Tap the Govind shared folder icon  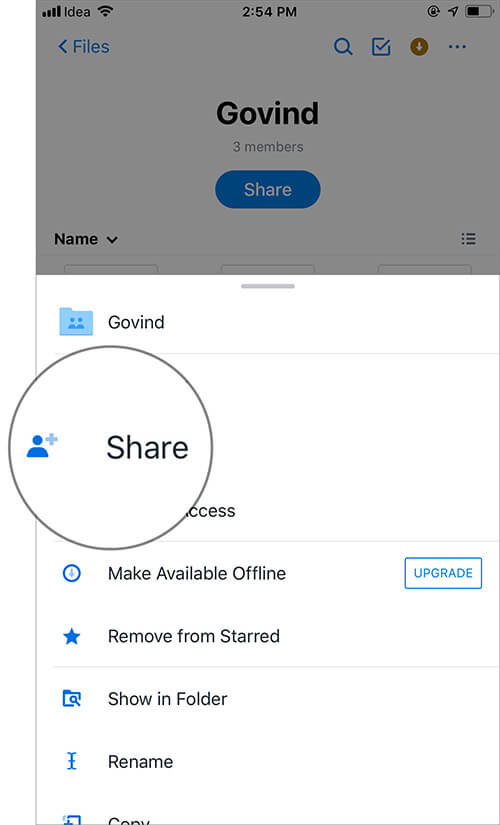pyautogui.click(x=76, y=322)
